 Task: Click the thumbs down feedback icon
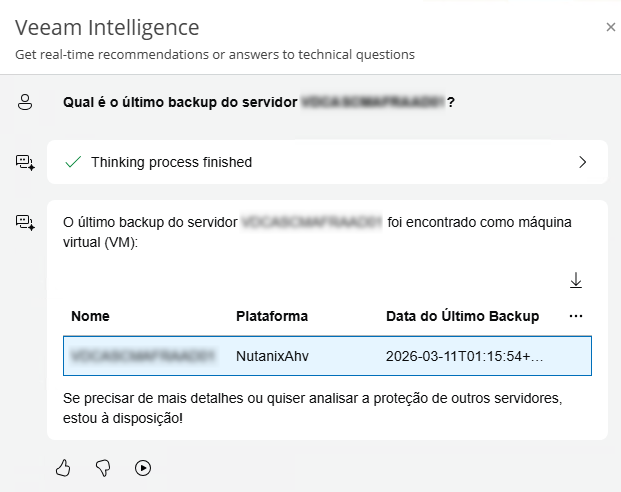tap(102, 467)
